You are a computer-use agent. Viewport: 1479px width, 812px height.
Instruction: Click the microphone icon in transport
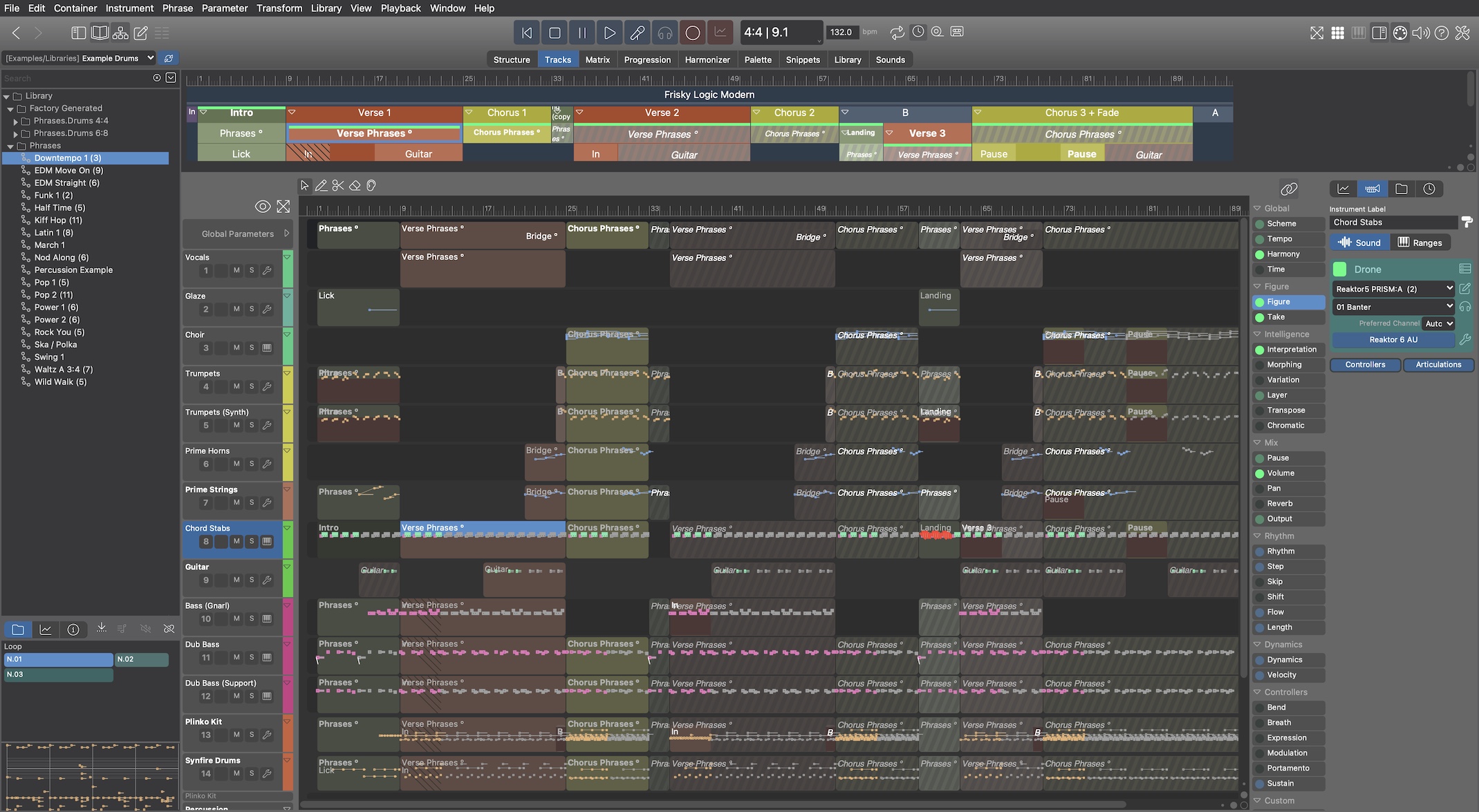click(638, 32)
